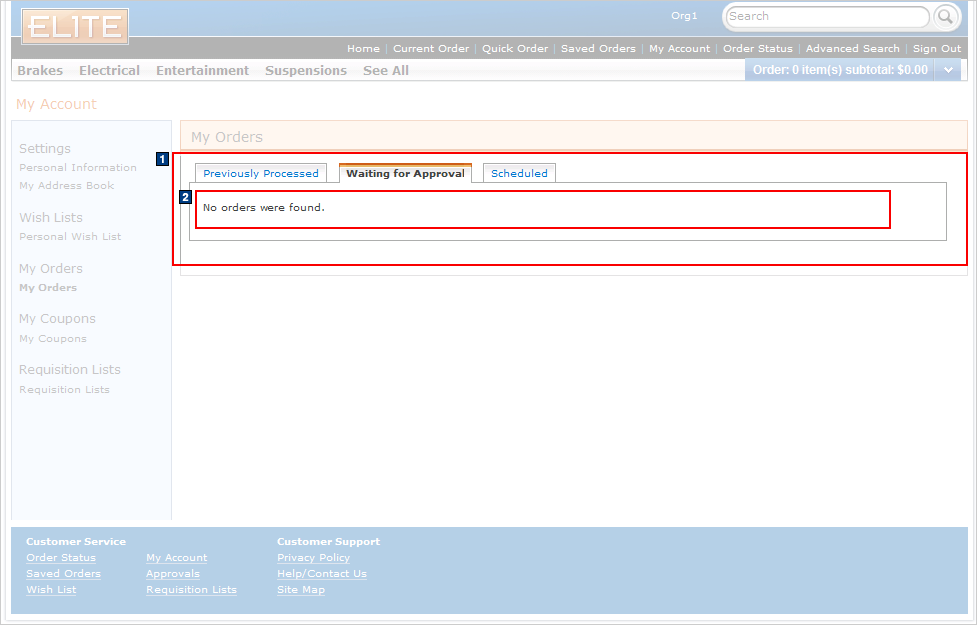The width and height of the screenshot is (977, 625).
Task: Click the ELITE store logo
Action: [74, 27]
